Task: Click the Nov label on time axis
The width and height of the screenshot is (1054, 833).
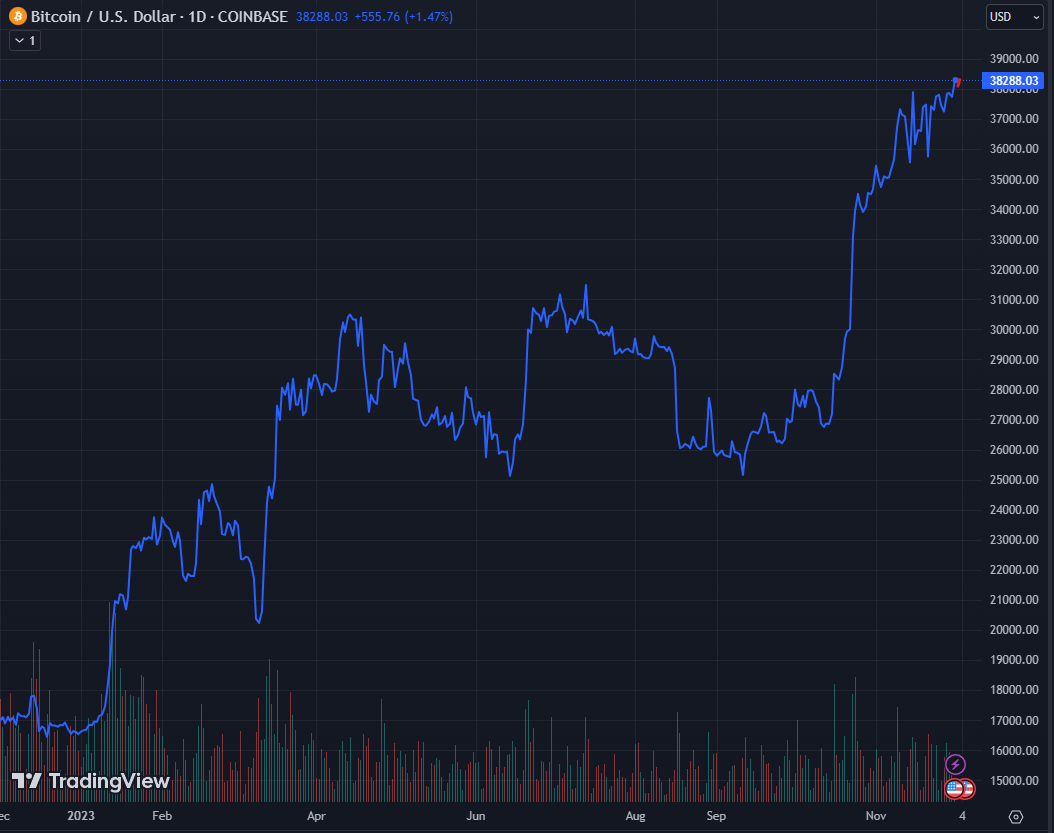Action: click(876, 816)
